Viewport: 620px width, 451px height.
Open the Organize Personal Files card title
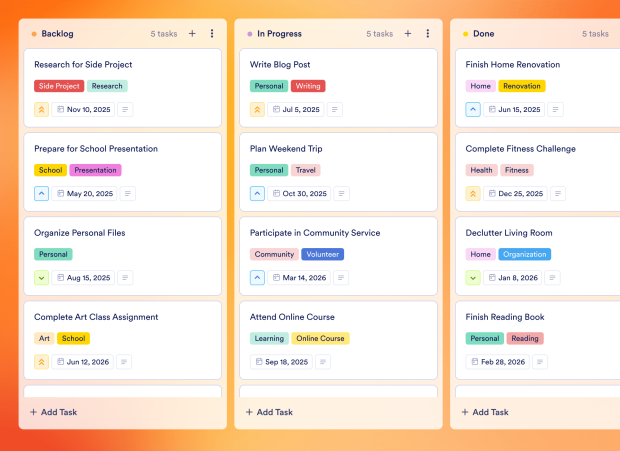click(x=79, y=233)
